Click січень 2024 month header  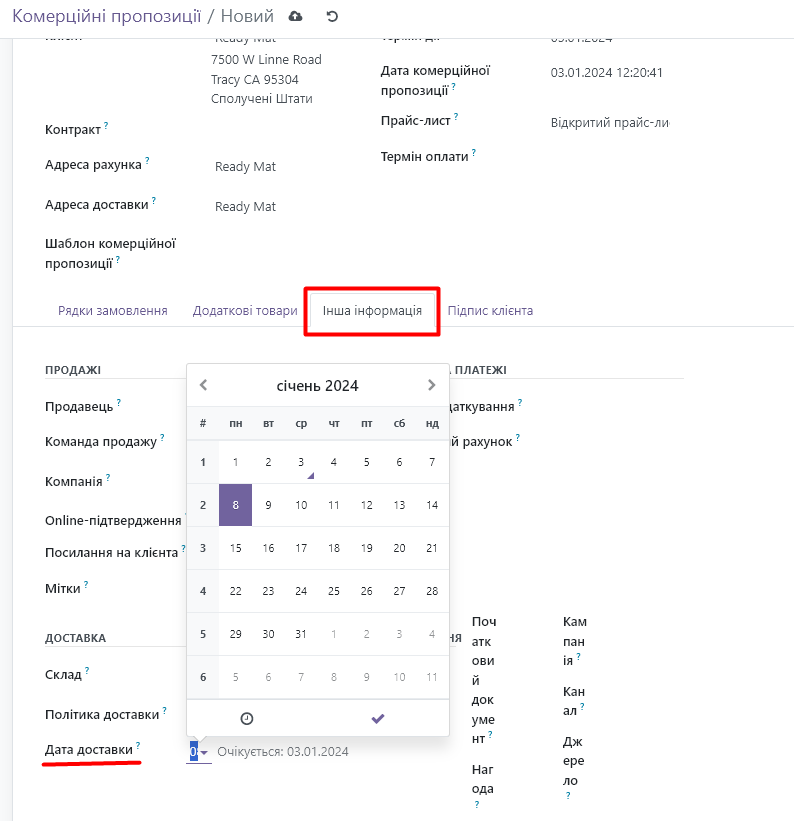click(x=317, y=386)
